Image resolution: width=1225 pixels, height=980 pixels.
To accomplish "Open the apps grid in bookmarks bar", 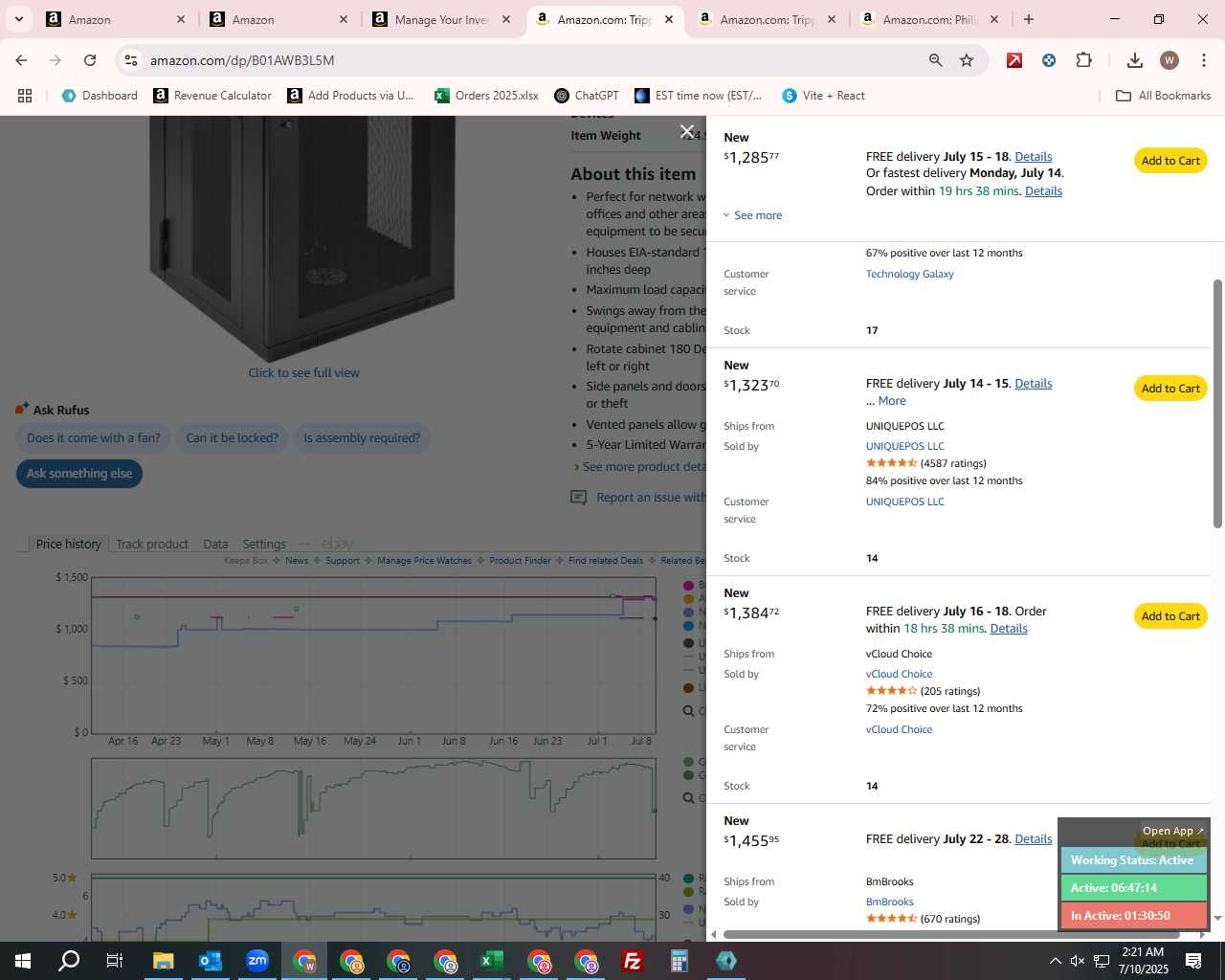I will [25, 96].
